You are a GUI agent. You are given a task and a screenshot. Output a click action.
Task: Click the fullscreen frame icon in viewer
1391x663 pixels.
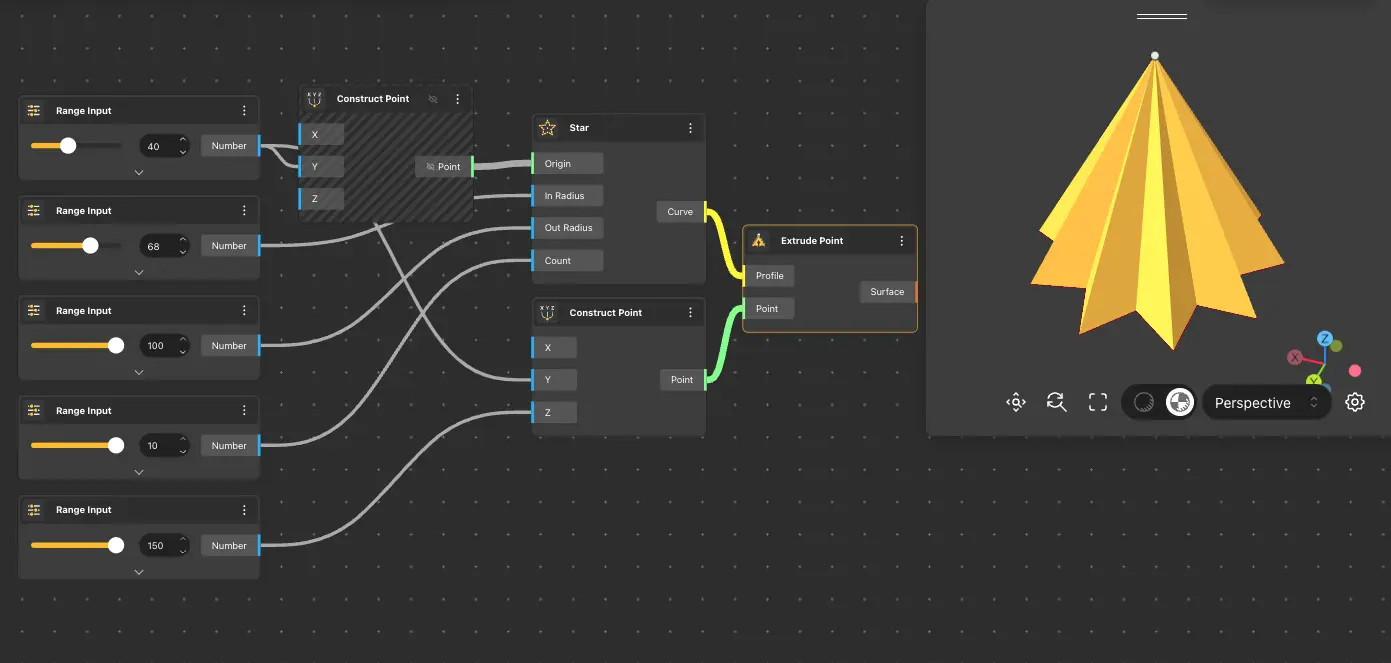[x=1098, y=402]
